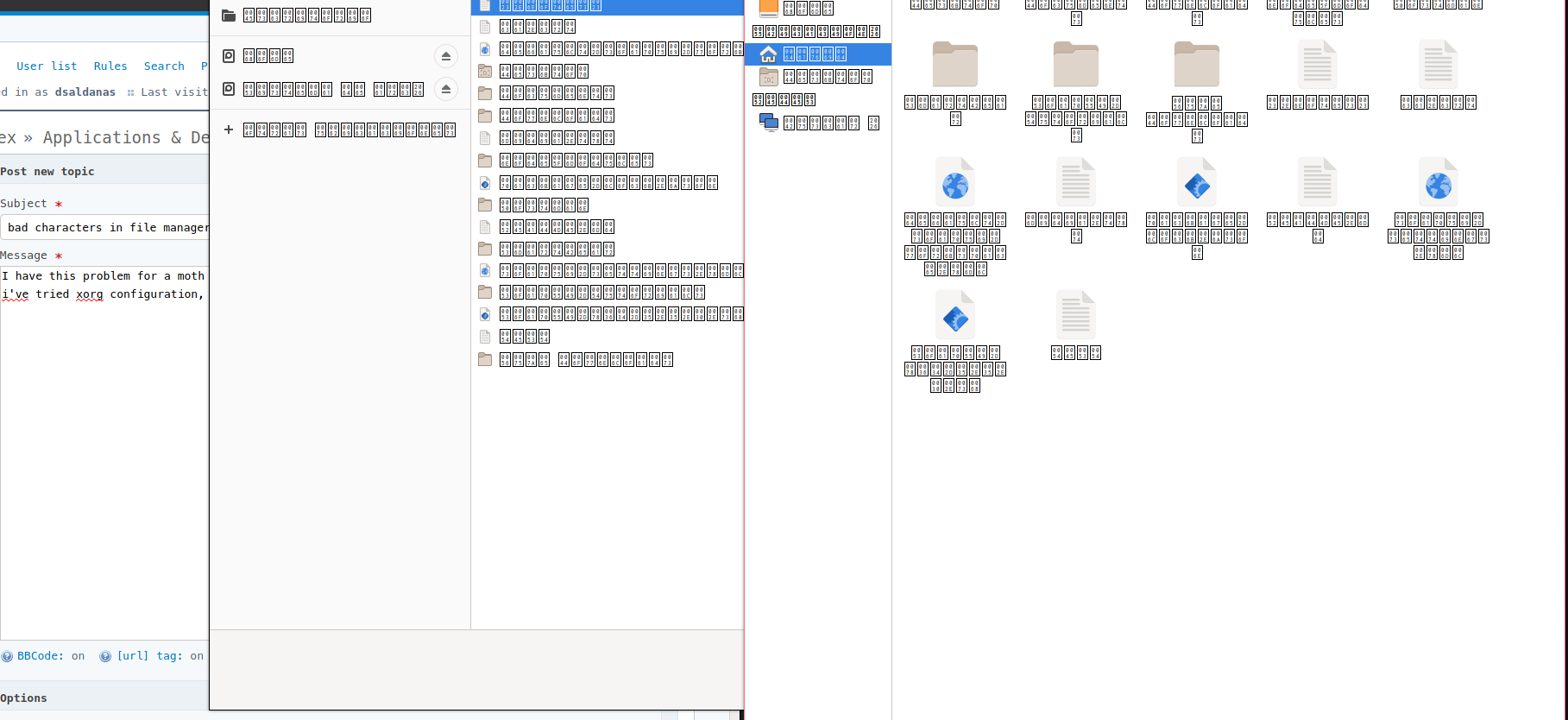Viewport: 1568px width, 720px height.
Task: Open the 'Rules' forum link
Action: pos(110,66)
